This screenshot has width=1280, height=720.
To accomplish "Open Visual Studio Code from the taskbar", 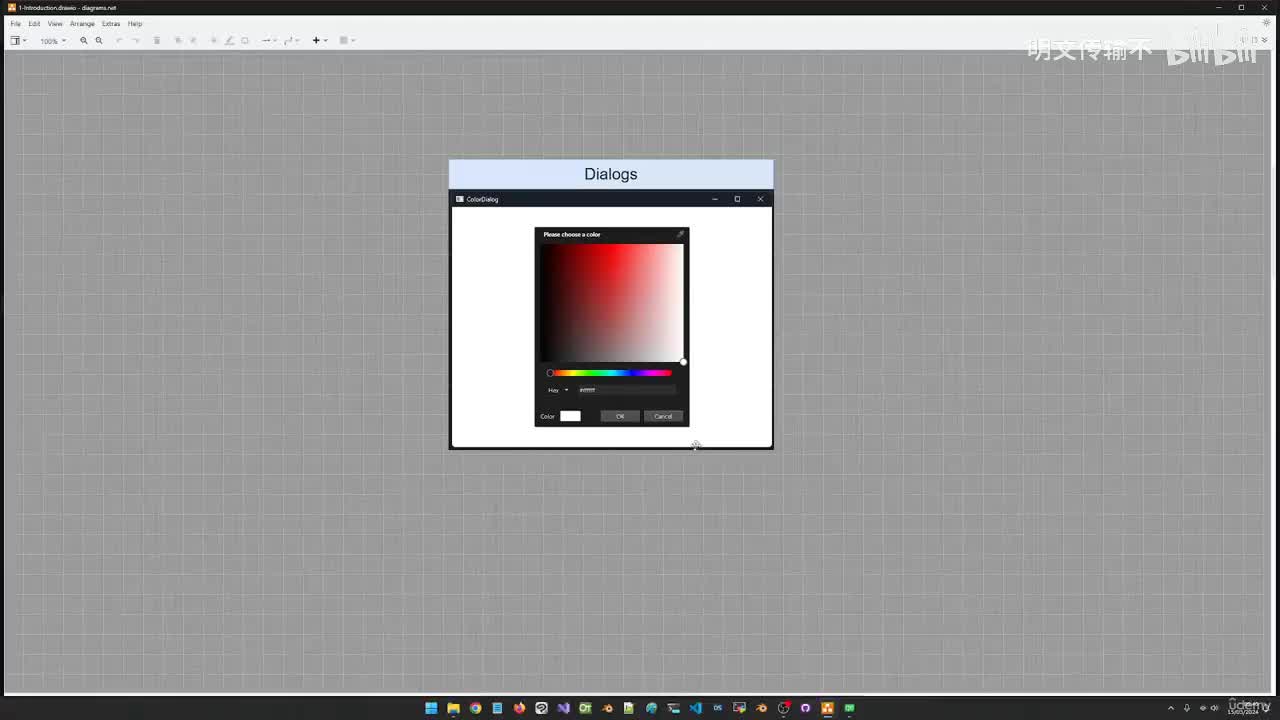I will point(695,708).
